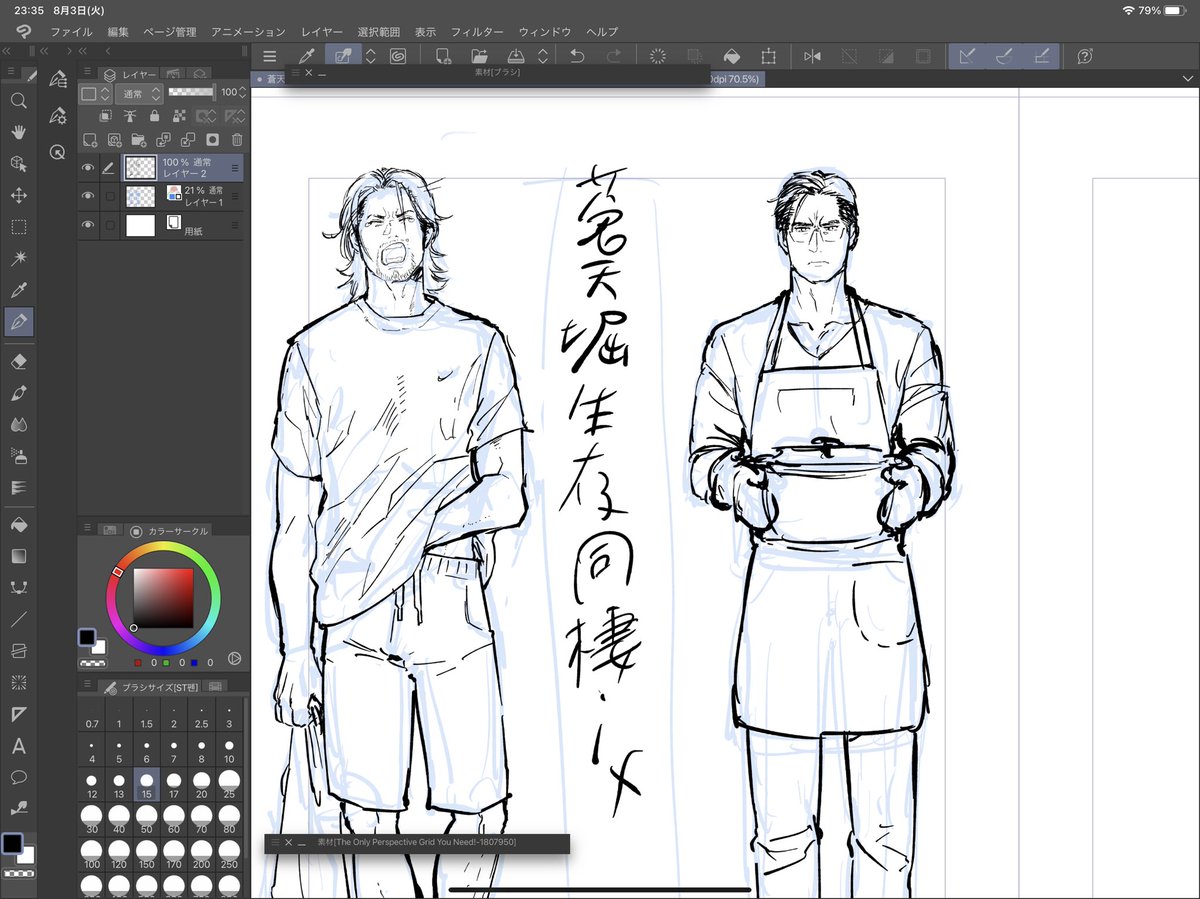Hide レイヤー 2 using its eye icon
The width and height of the screenshot is (1200, 899).
(88, 167)
